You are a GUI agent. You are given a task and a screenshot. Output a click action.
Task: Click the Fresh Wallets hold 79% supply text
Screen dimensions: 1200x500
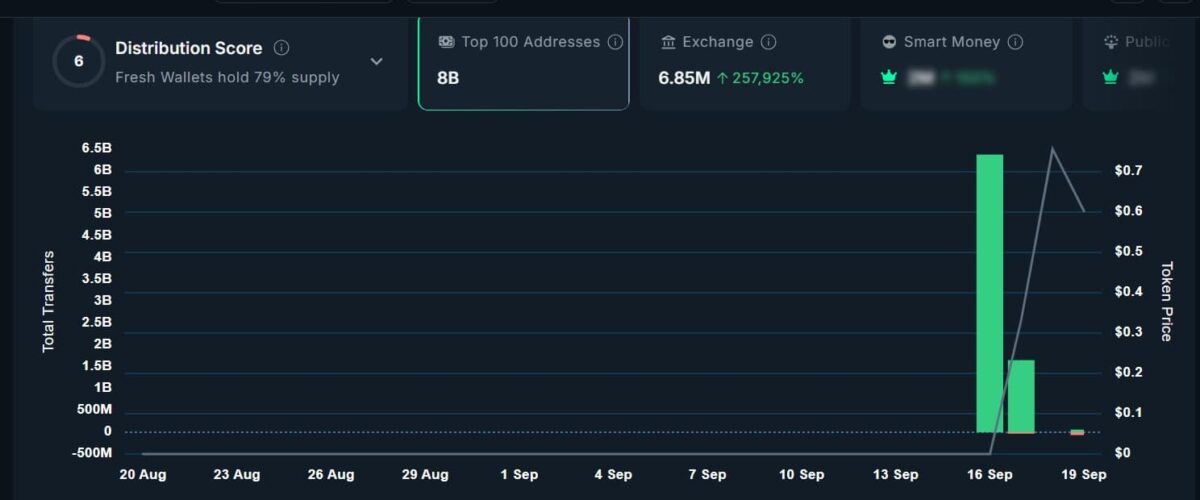[x=227, y=77]
